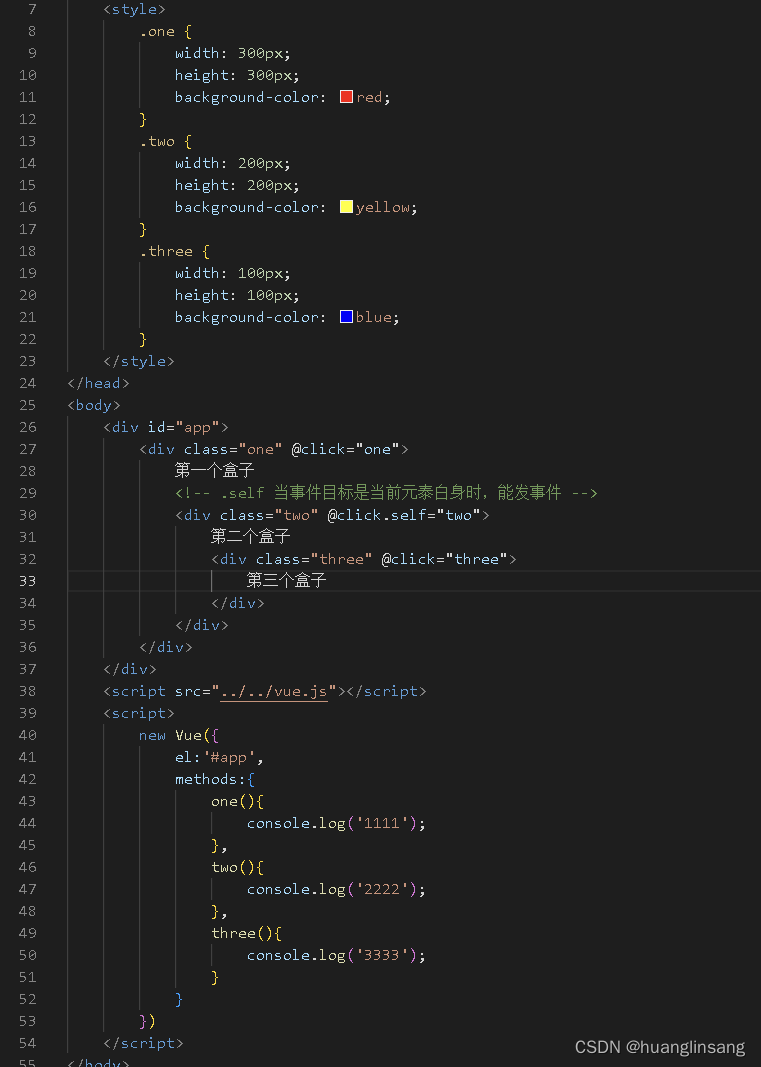The width and height of the screenshot is (761, 1067).
Task: Click the '.three {' CSS selector
Action: 174,251
